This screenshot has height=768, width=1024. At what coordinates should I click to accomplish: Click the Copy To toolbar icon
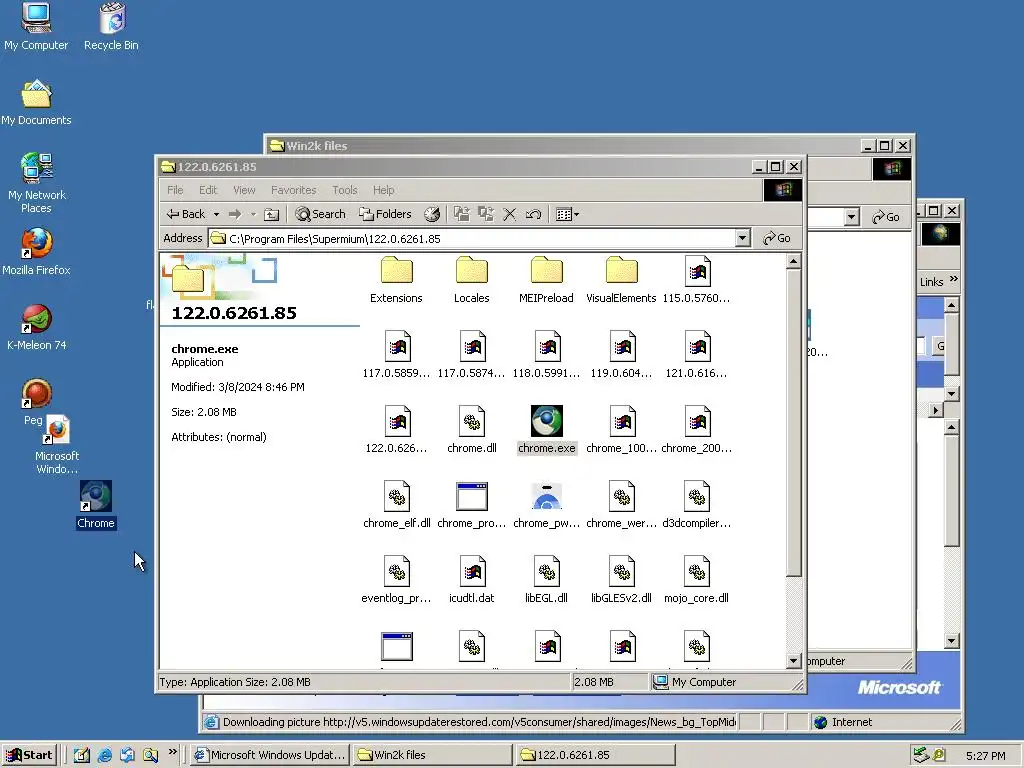pos(485,214)
